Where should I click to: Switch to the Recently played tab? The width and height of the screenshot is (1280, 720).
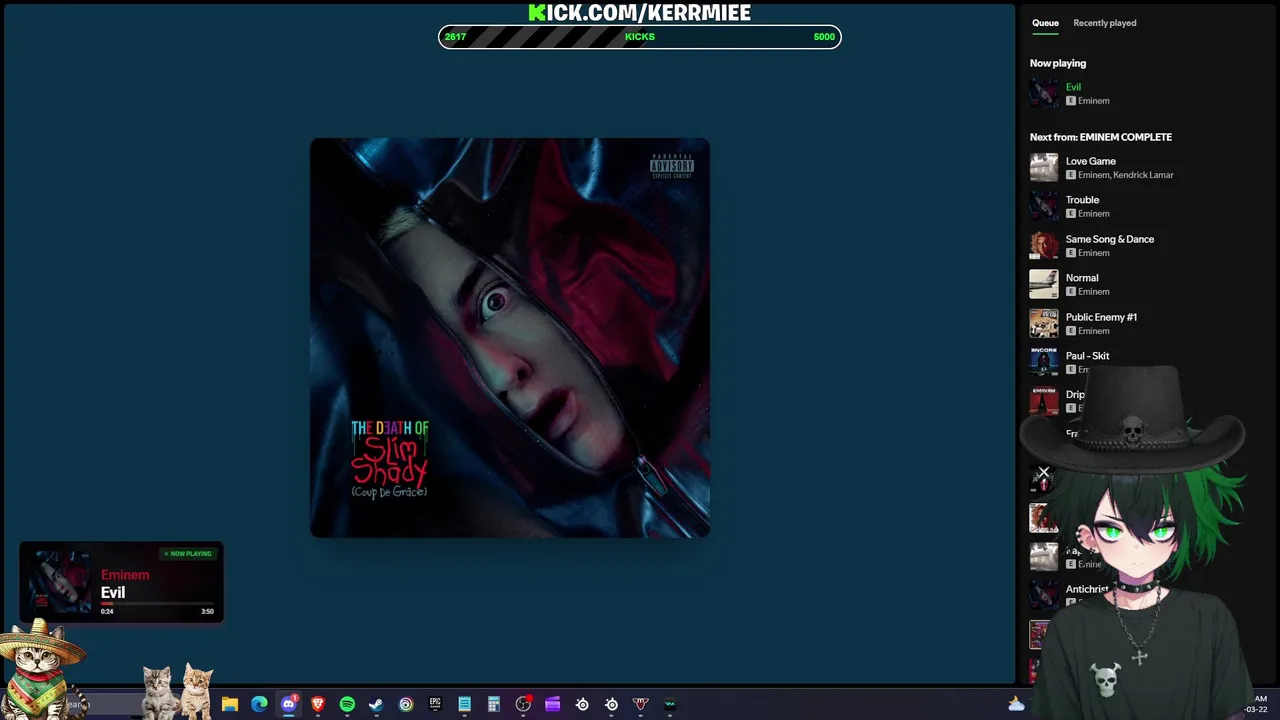click(1104, 23)
